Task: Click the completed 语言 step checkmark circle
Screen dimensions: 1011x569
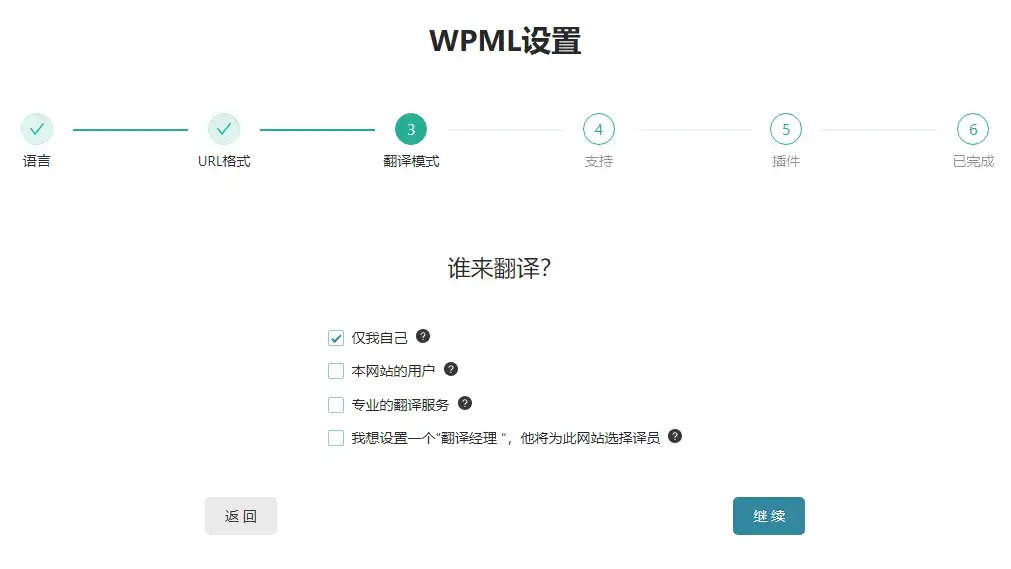Action: 37,130
